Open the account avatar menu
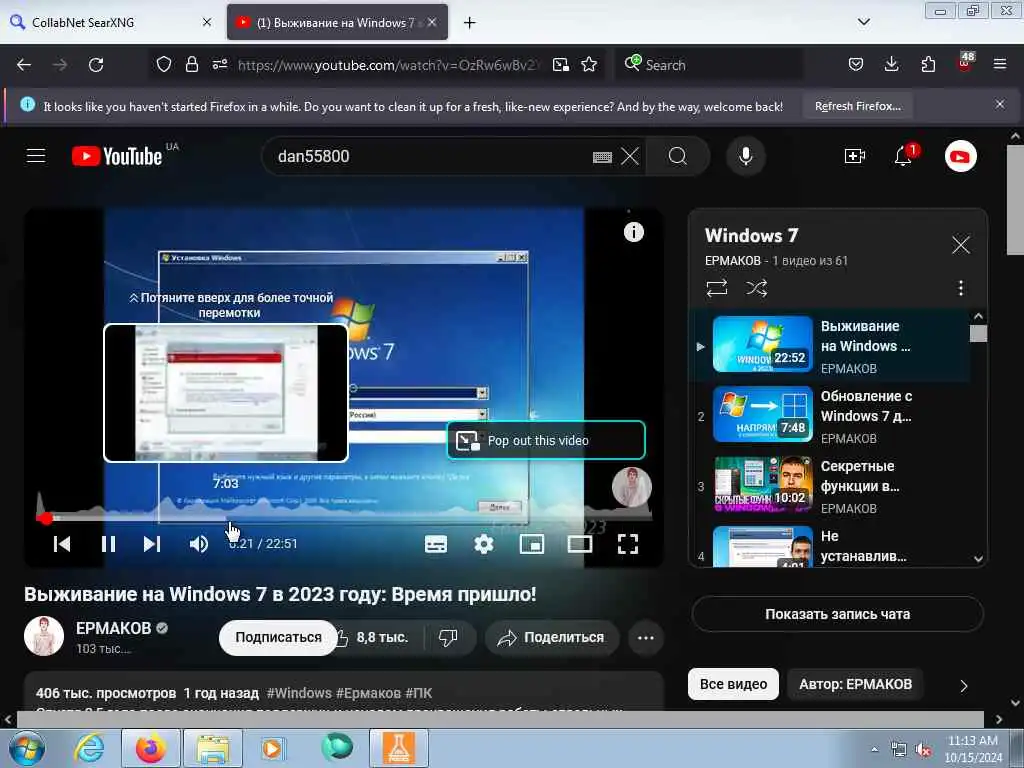Screen dimensions: 1024x768 (x=960, y=157)
